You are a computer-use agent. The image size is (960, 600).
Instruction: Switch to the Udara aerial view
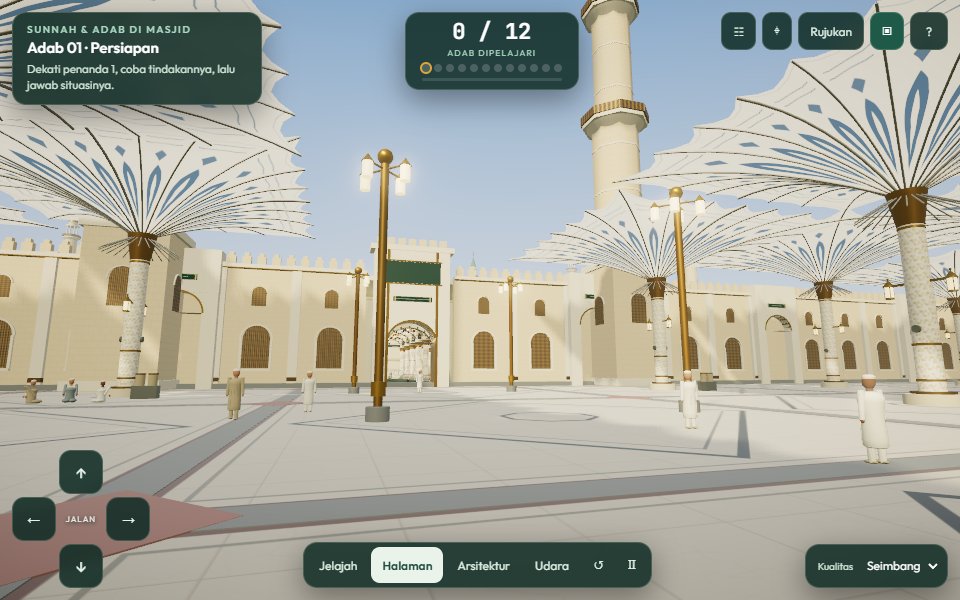552,565
